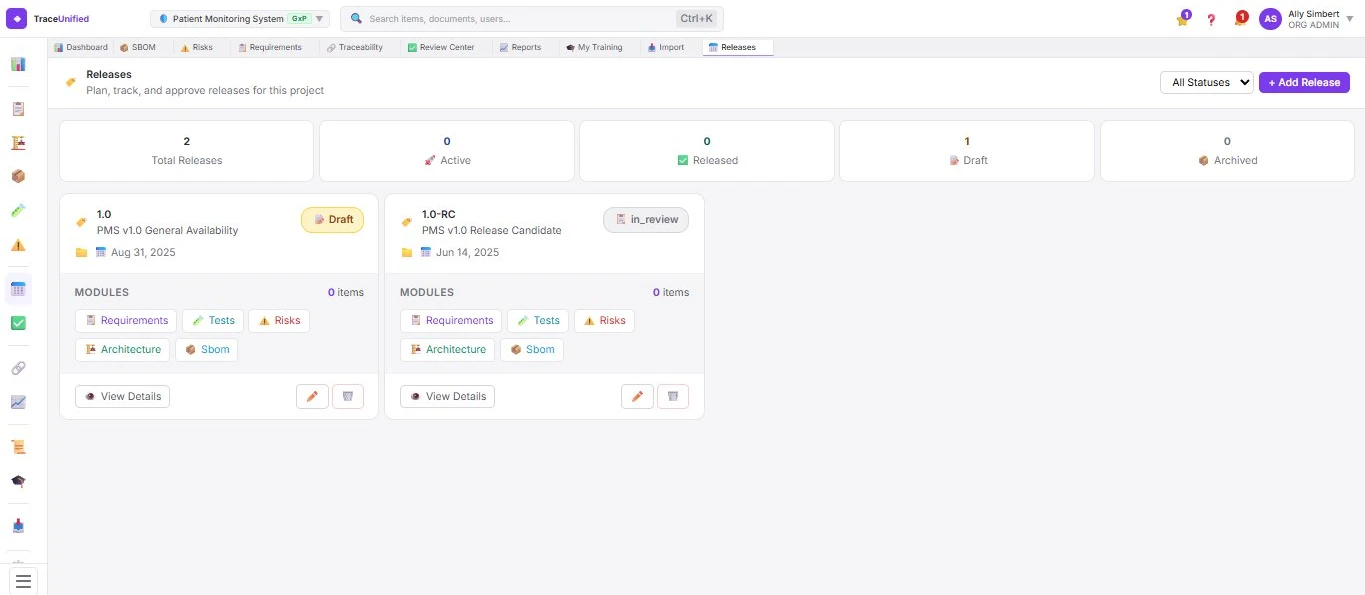Click the AS user avatar
1365x595 pixels.
(1270, 19)
